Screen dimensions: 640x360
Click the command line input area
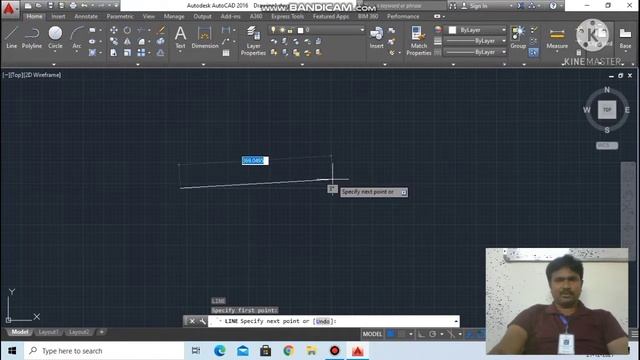333,321
